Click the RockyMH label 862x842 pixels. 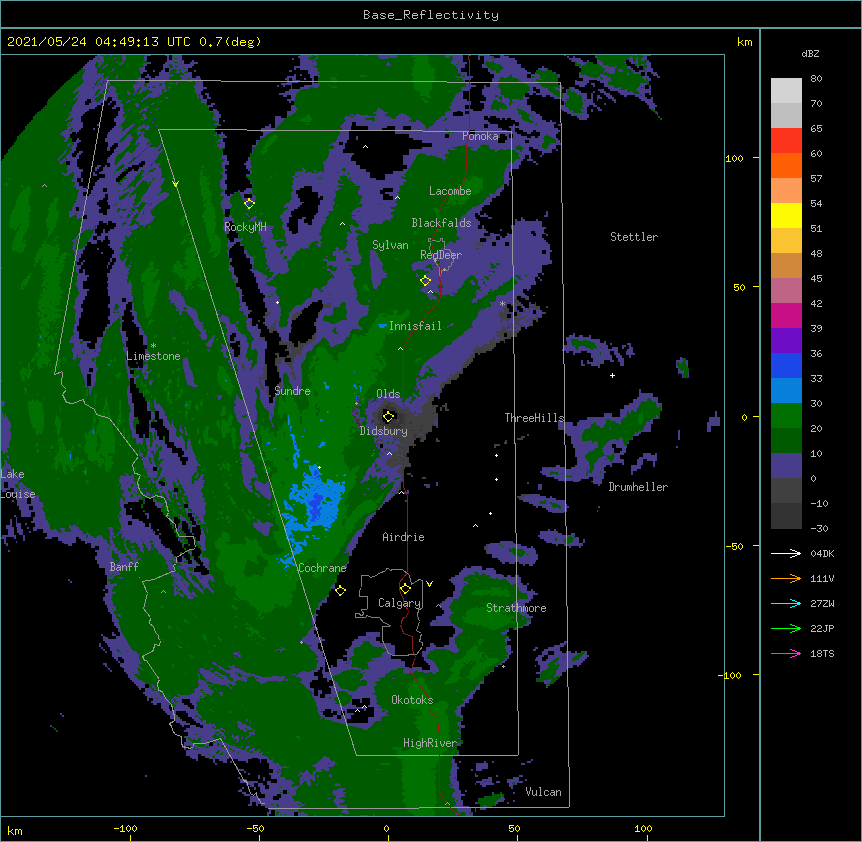click(245, 227)
